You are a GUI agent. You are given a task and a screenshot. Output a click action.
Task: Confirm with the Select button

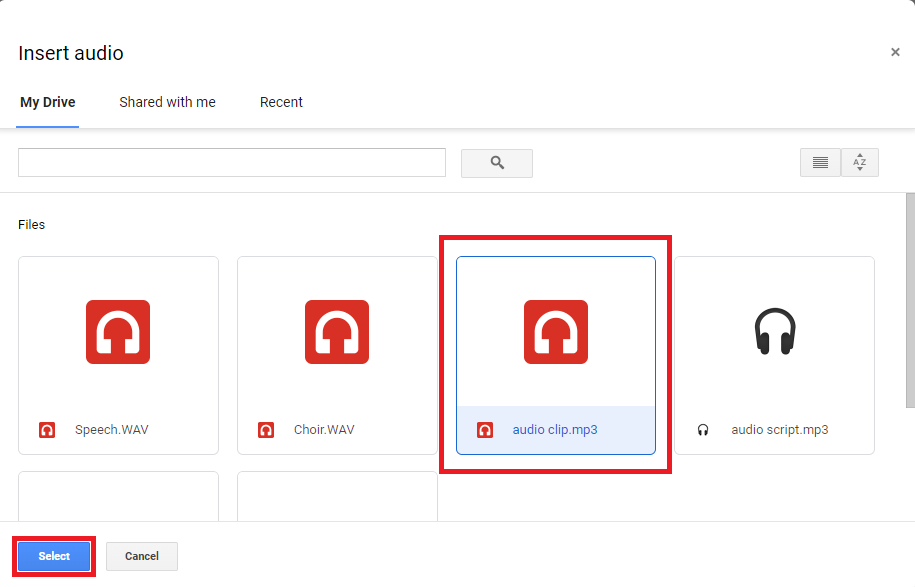tap(54, 556)
